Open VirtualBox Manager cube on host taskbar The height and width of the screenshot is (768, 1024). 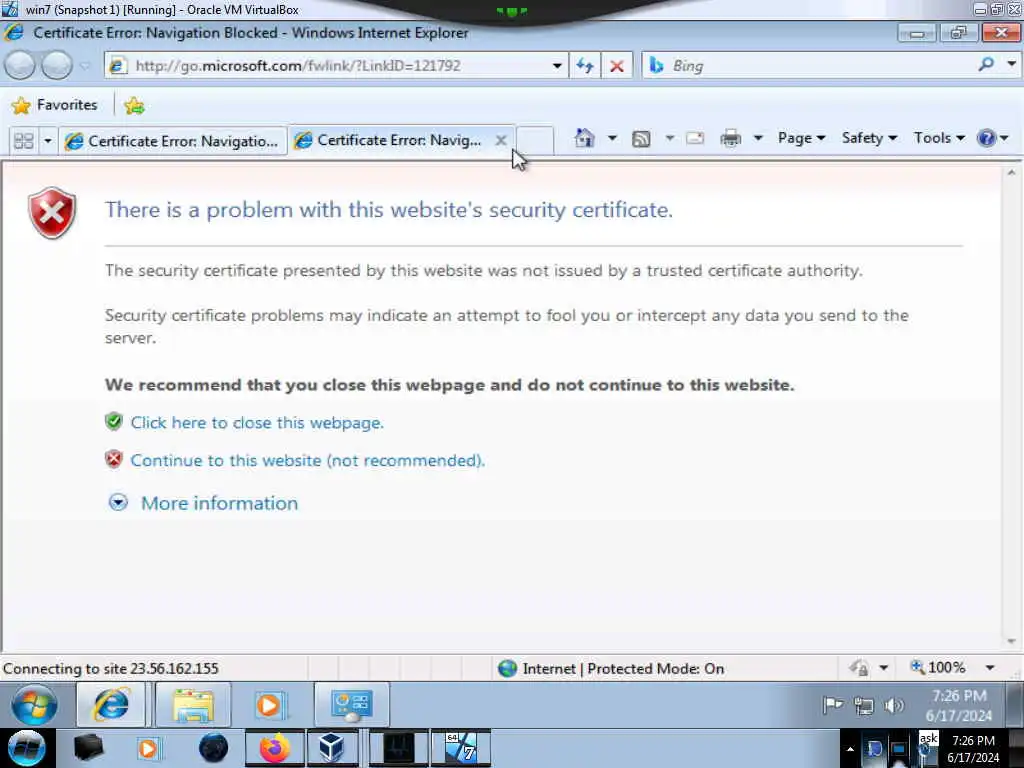pyautogui.click(x=331, y=748)
